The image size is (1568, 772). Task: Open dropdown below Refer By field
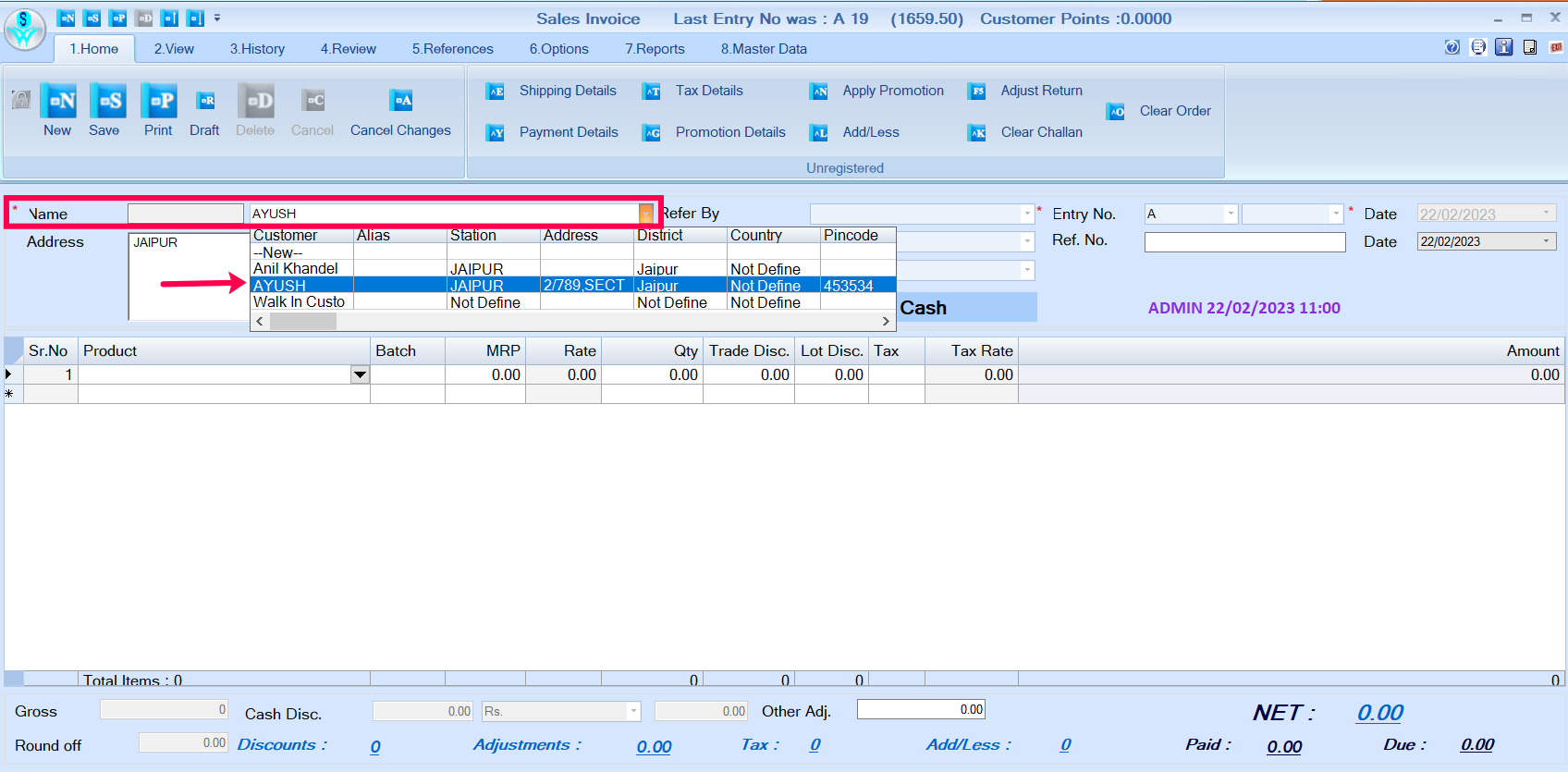click(1027, 241)
